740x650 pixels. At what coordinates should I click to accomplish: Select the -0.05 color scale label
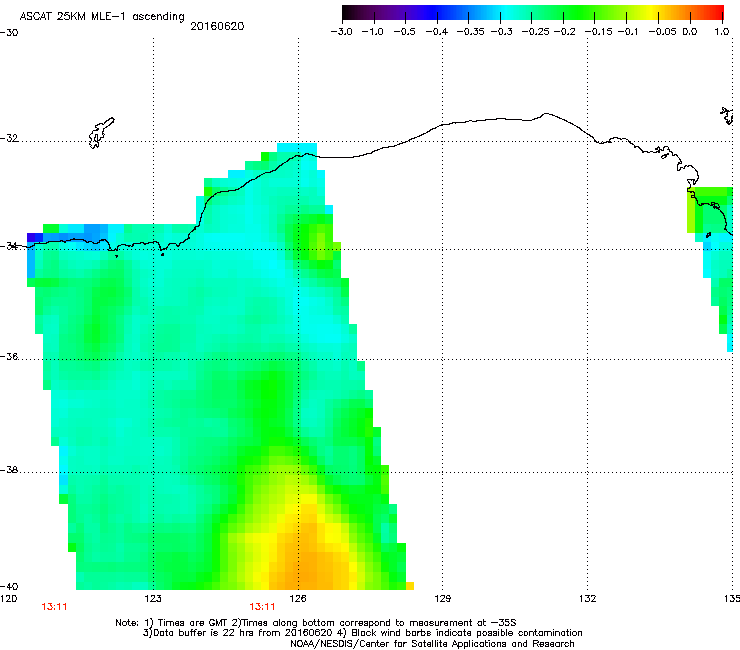(x=662, y=32)
